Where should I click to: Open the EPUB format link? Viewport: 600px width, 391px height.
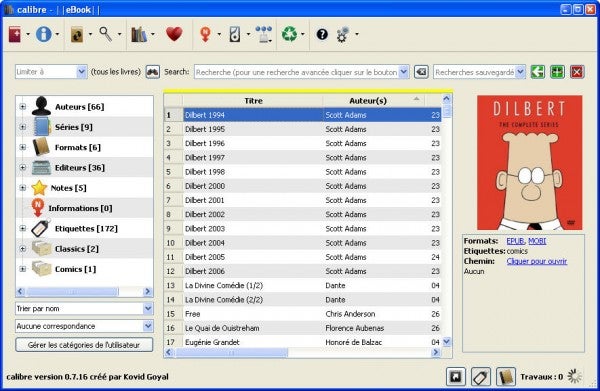point(515,241)
